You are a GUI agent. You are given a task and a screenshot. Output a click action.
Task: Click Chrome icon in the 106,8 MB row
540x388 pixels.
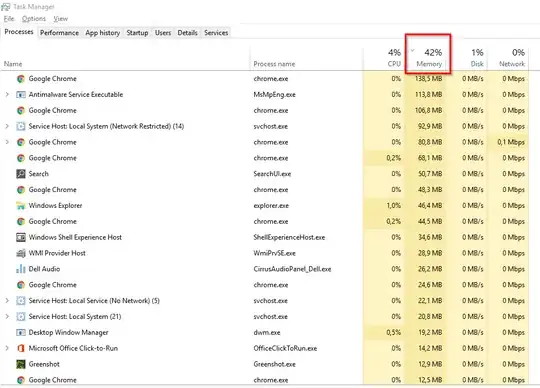point(21,111)
